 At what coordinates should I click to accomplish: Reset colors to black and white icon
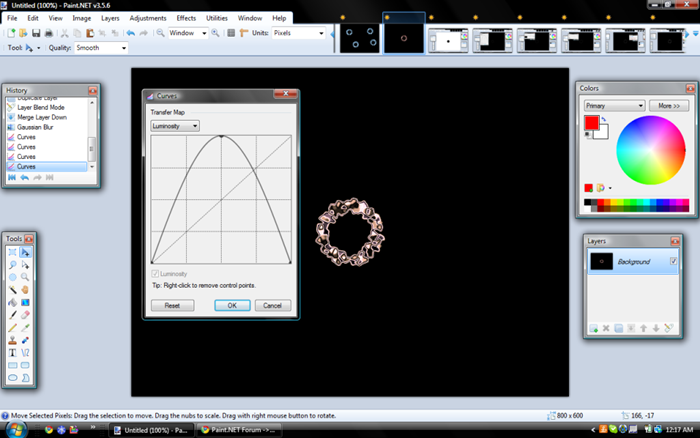[x=588, y=134]
